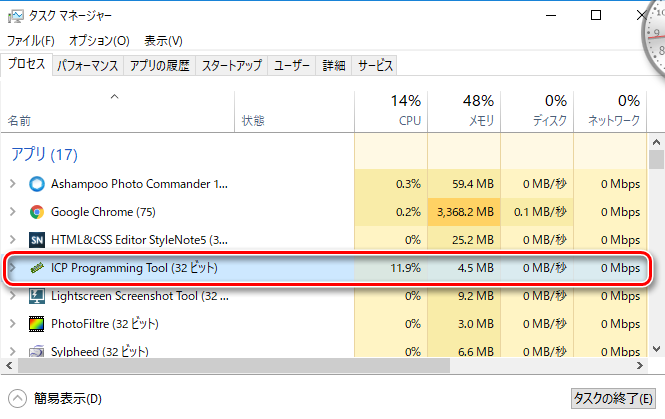Click the PhotoFiltre process icon
The width and height of the screenshot is (665, 419).
(37, 324)
